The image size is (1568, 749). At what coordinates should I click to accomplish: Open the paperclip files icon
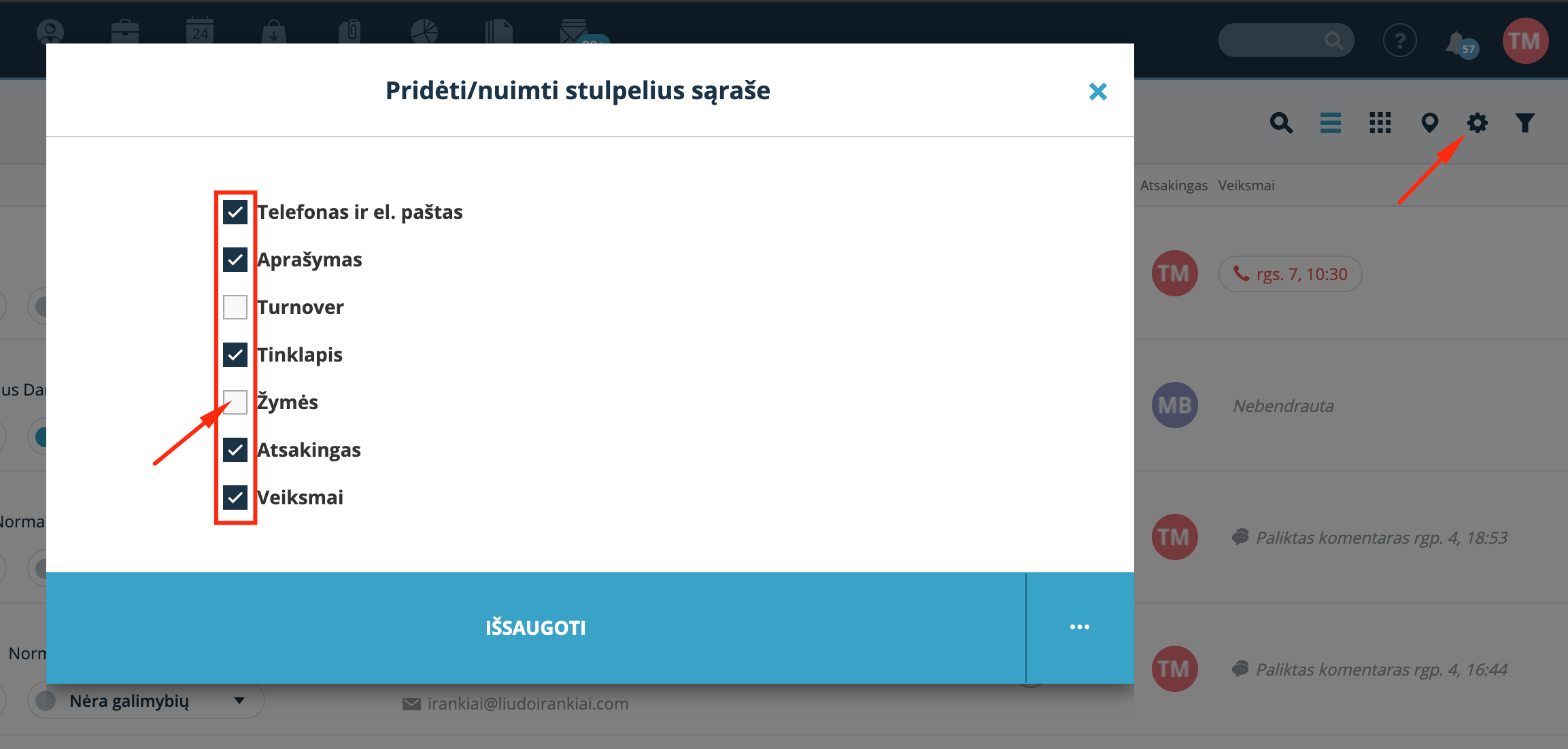pyautogui.click(x=350, y=31)
